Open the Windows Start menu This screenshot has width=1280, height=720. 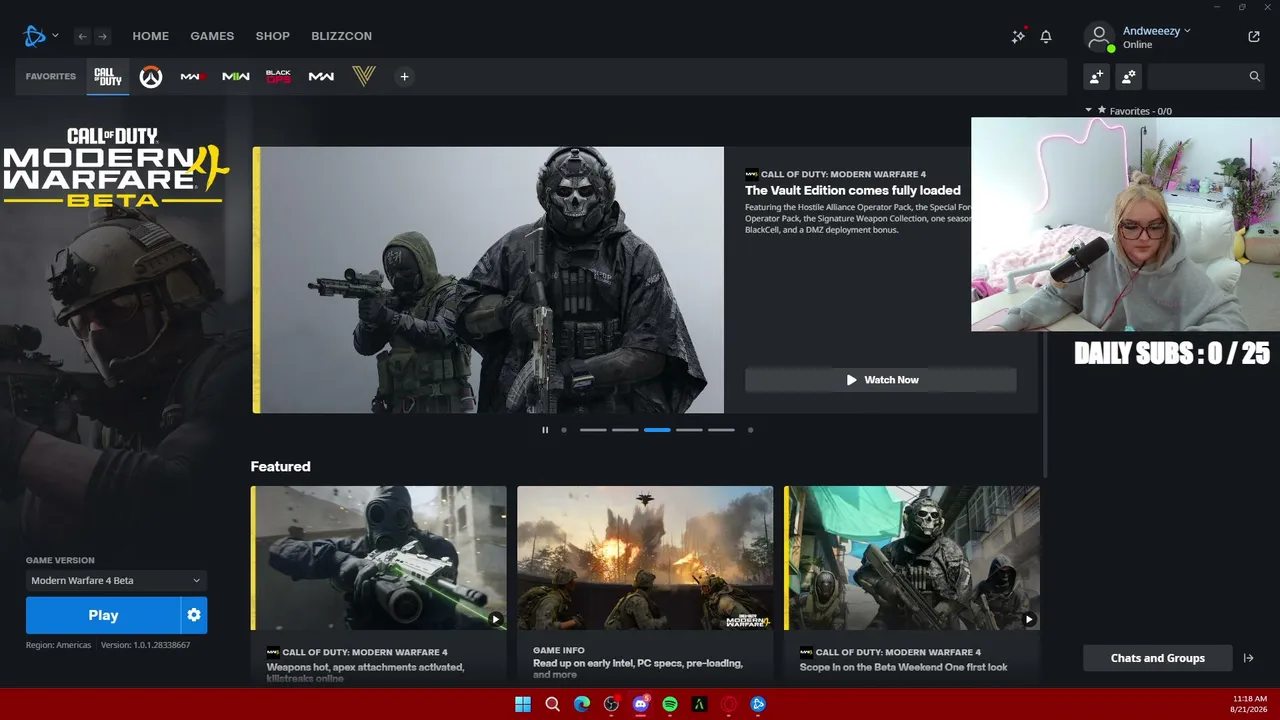(x=523, y=704)
